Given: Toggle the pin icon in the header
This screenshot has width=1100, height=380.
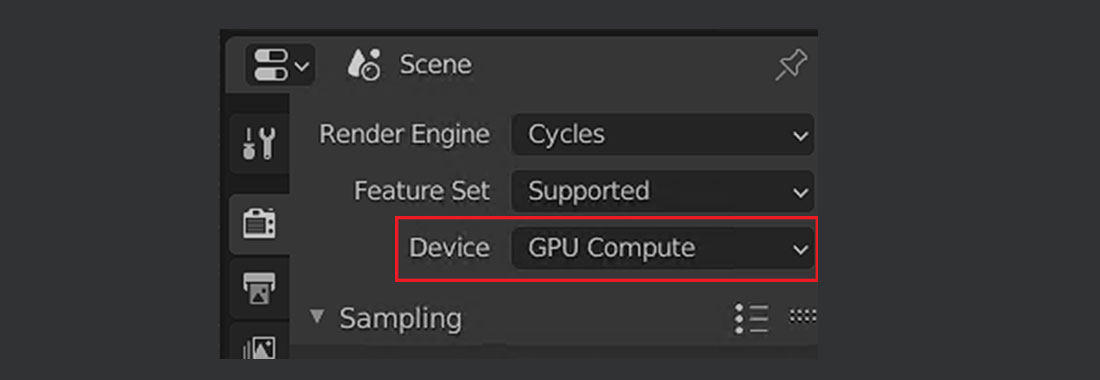Looking at the screenshot, I should click(x=791, y=66).
